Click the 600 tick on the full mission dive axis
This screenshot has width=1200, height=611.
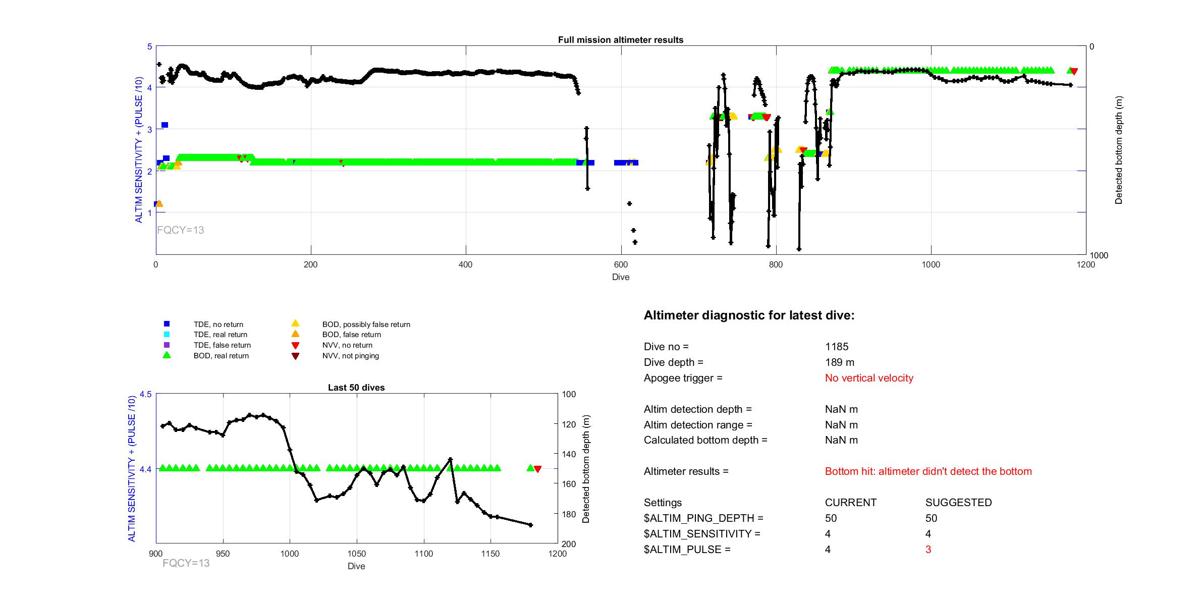pos(621,264)
